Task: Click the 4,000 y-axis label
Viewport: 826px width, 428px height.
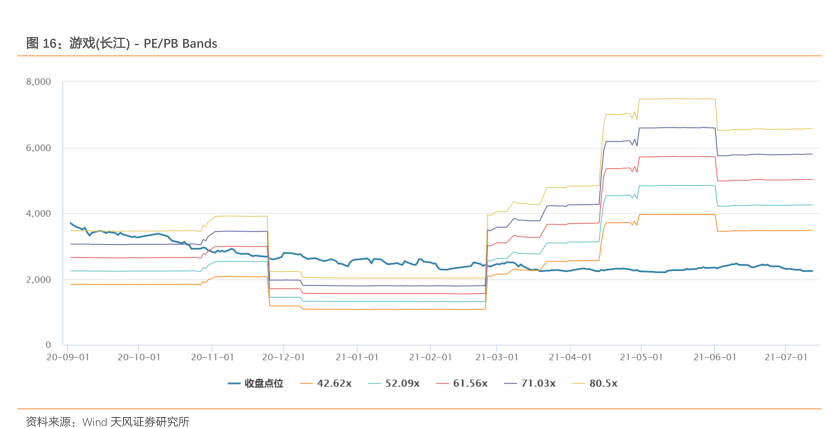Action: [38, 214]
